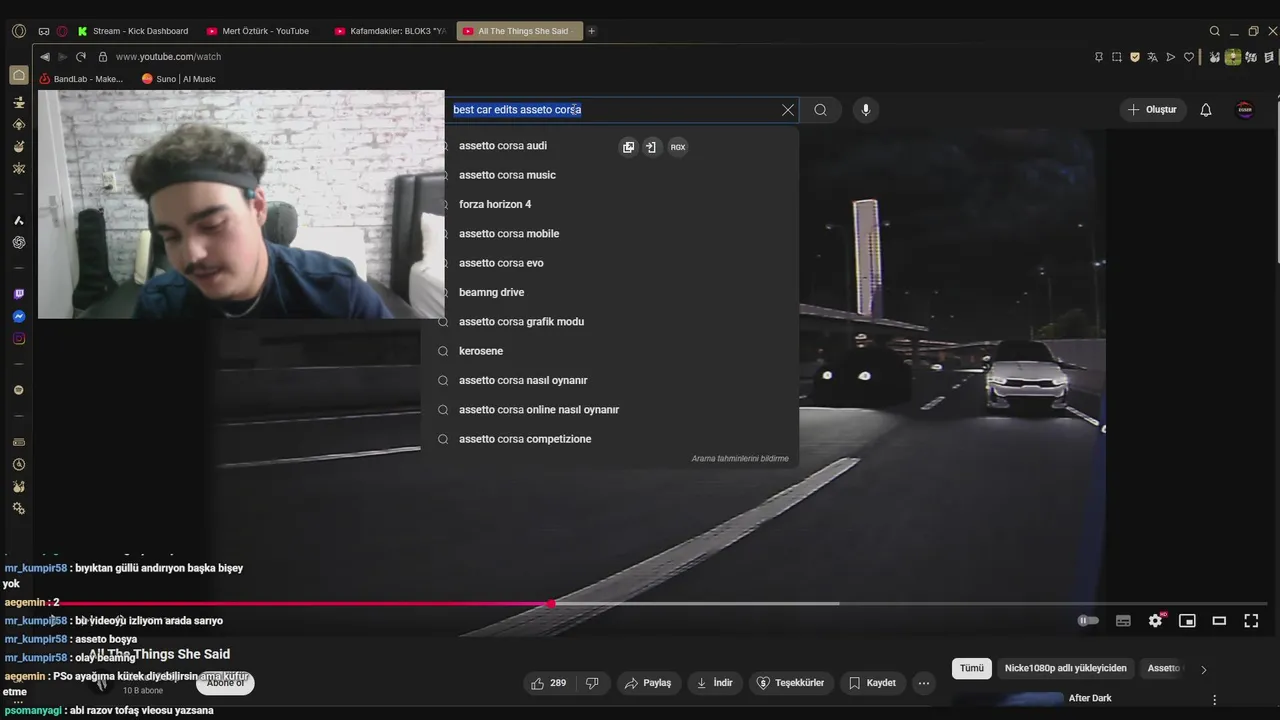Like the video with 289 likes
Image resolution: width=1280 pixels, height=720 pixels.
(550, 683)
